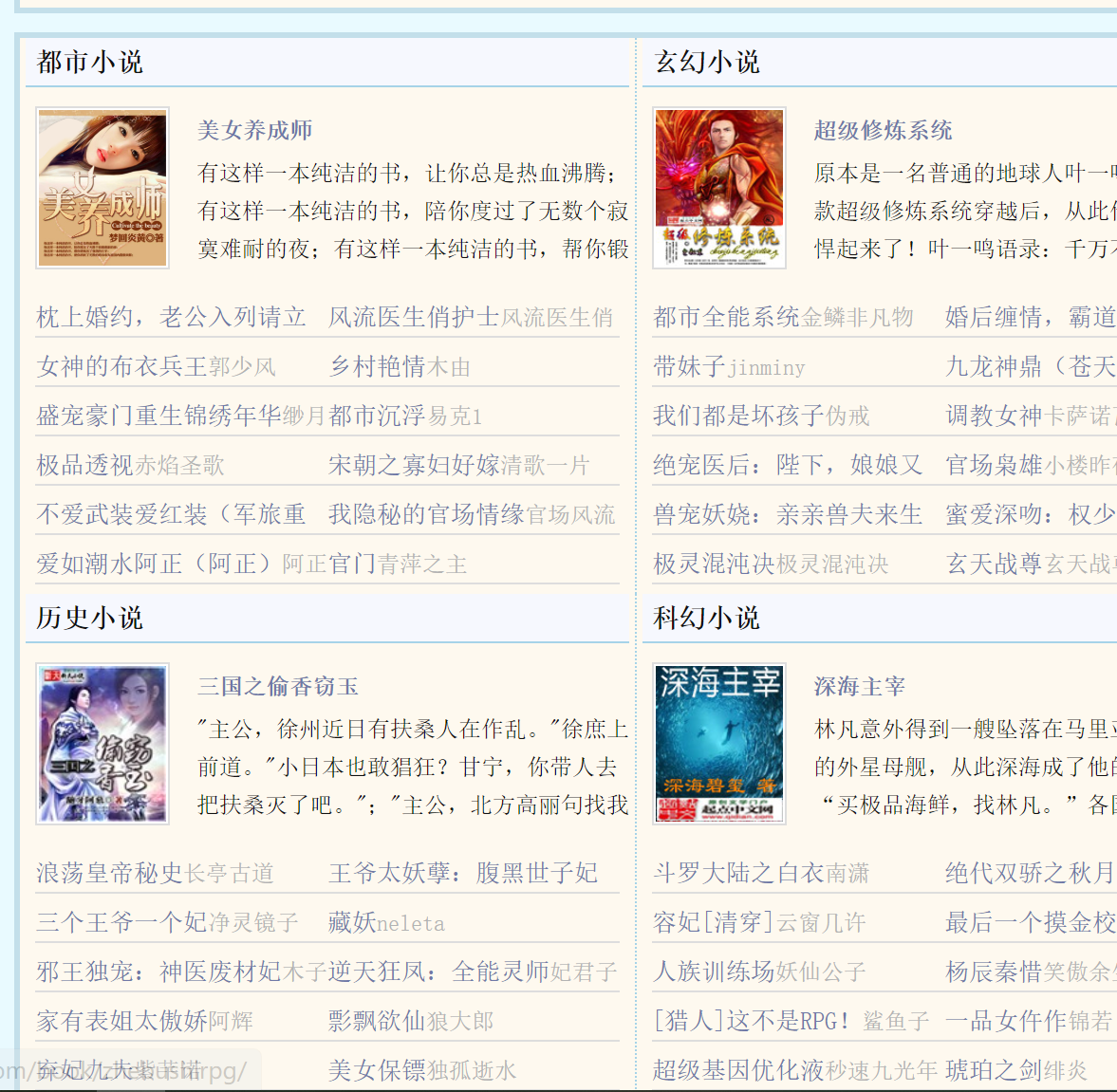Viewport: 1117px width, 1092px height.
Task: Open novel 枕上婚约，老公入列请立
Action: coord(171,317)
